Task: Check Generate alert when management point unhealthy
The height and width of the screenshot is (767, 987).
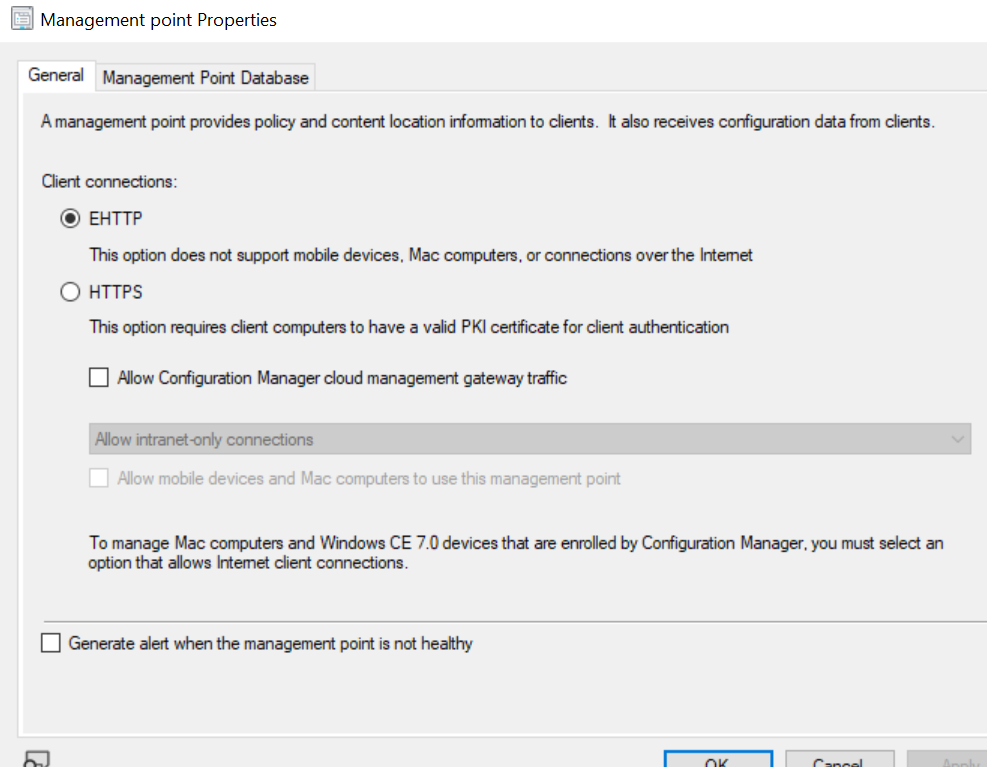Action: (50, 643)
